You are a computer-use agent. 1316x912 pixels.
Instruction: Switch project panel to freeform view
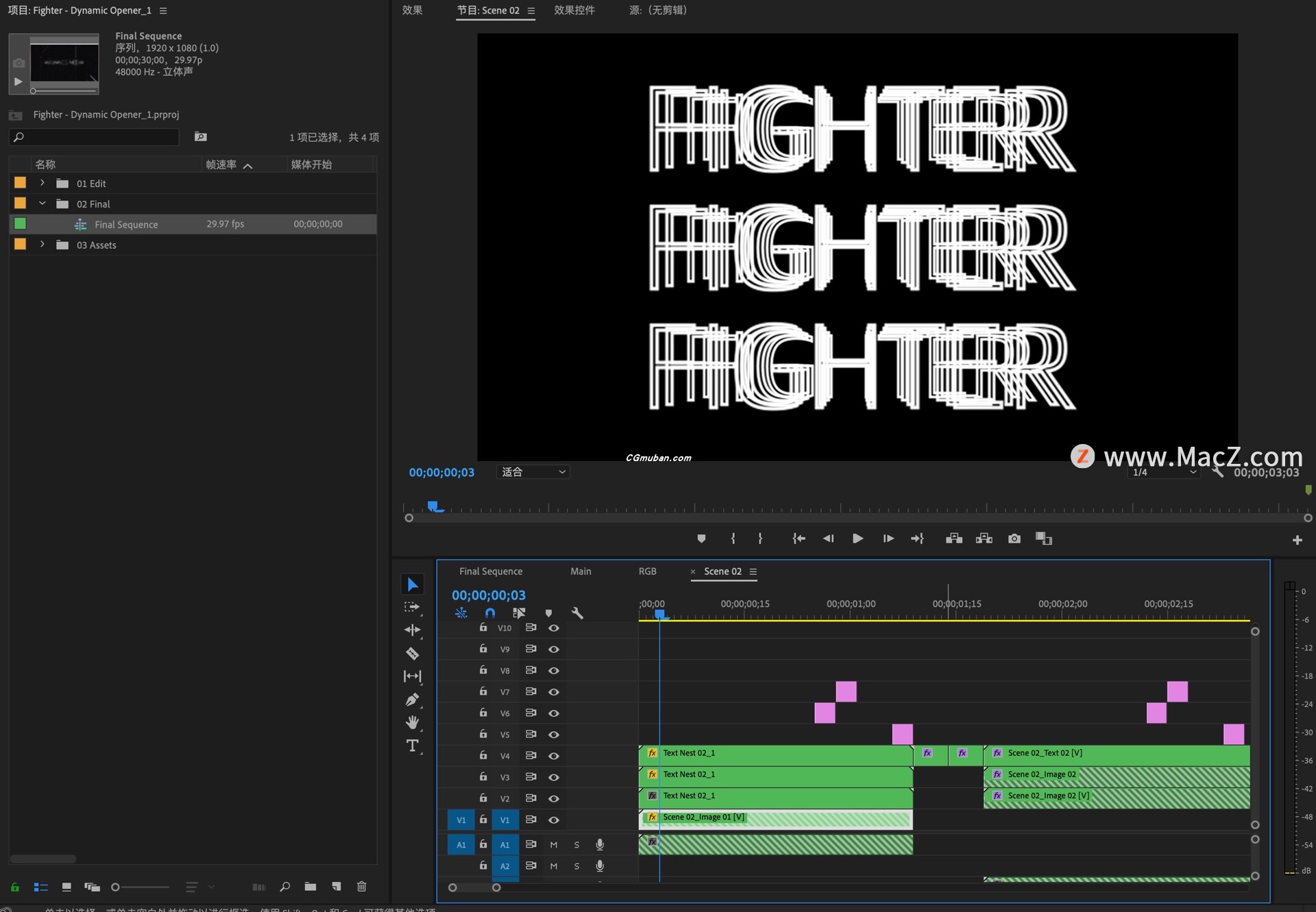(92, 887)
